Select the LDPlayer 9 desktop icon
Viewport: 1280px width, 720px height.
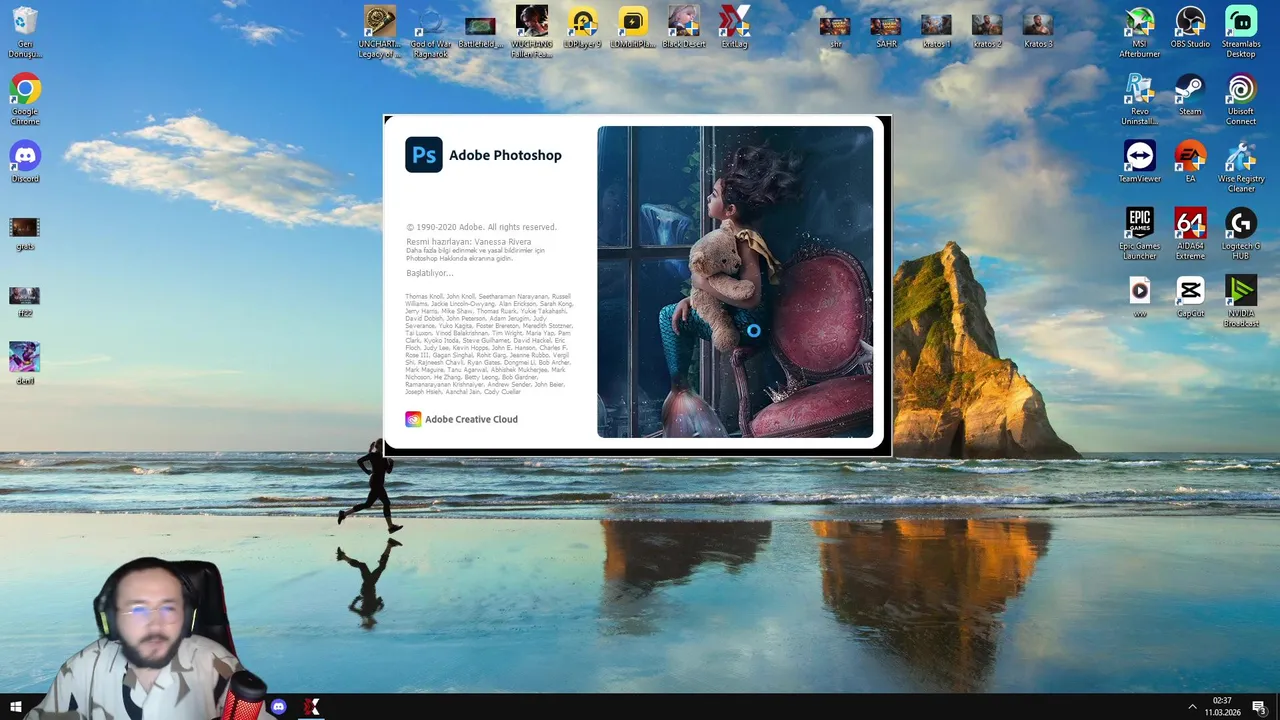point(582,21)
